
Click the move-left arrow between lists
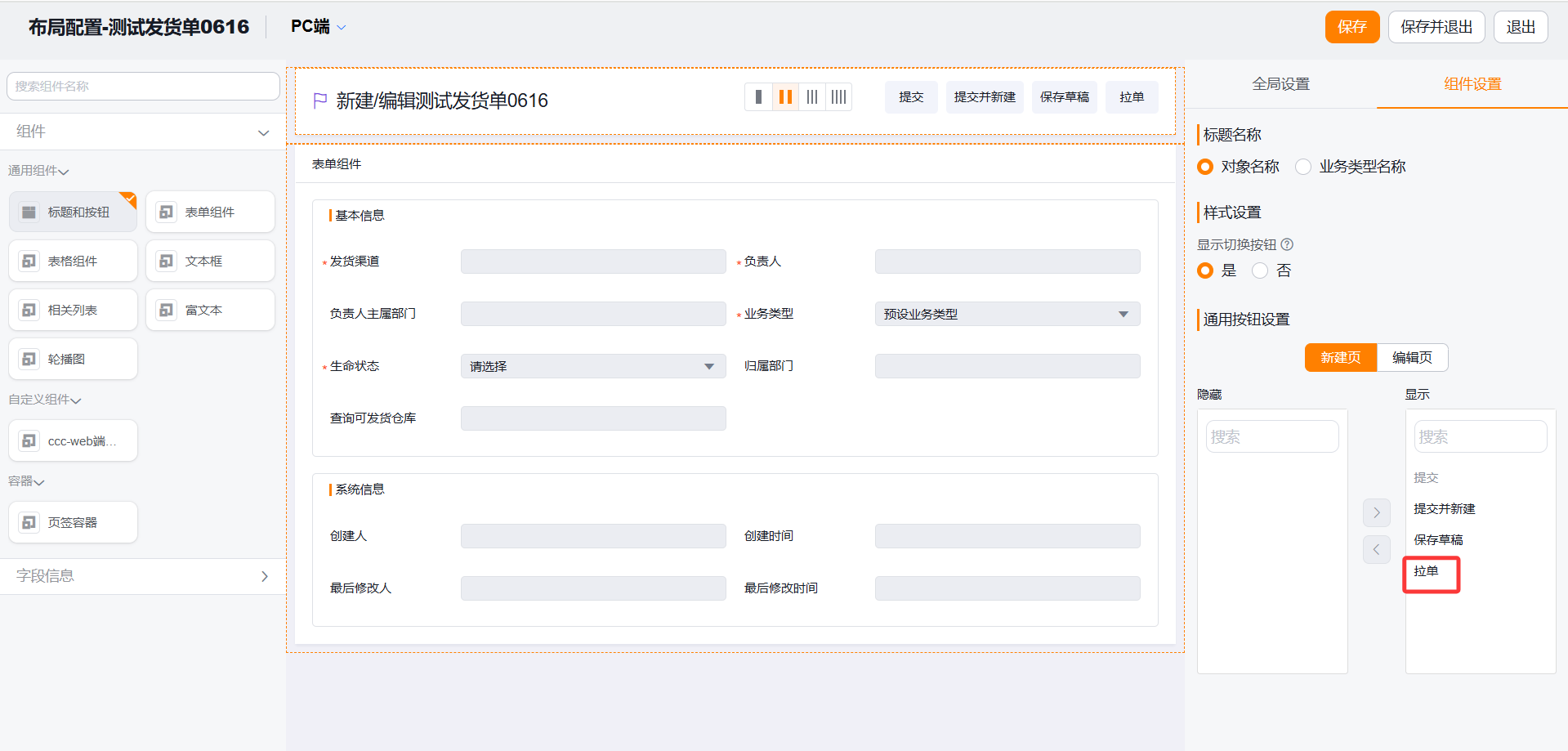1376,549
